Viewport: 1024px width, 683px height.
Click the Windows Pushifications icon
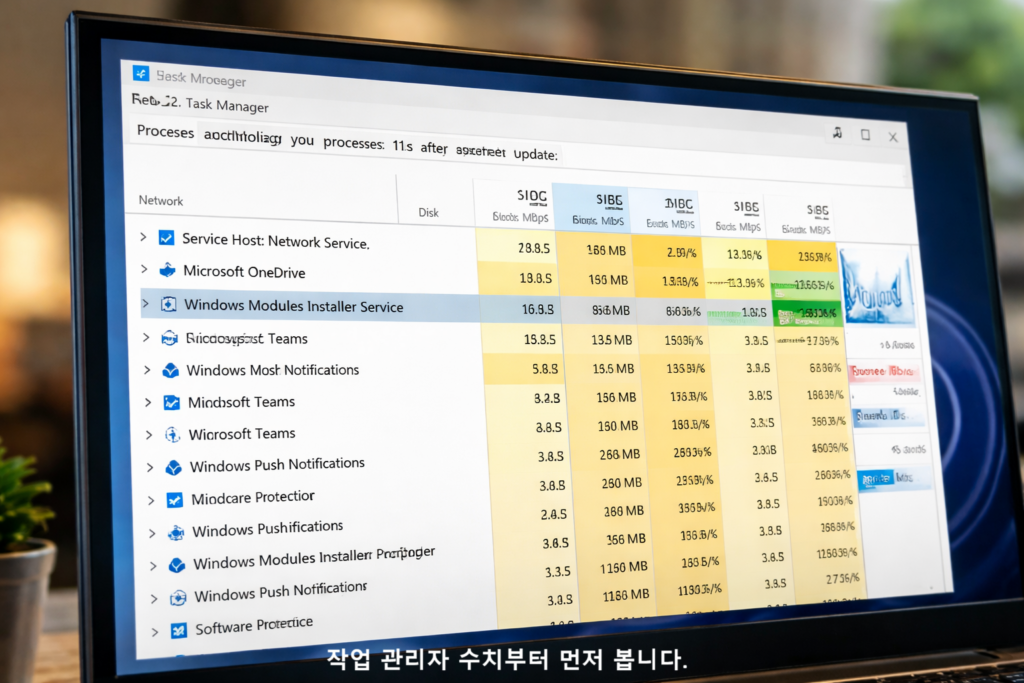pyautogui.click(x=176, y=533)
